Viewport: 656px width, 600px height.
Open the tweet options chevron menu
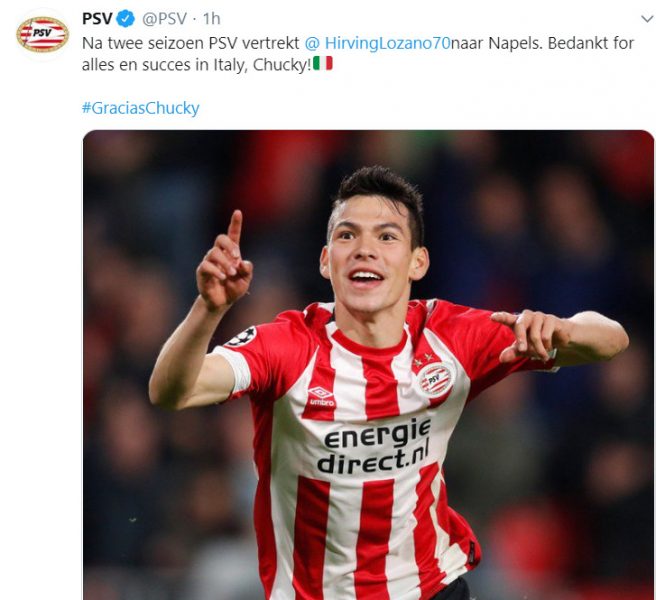(x=647, y=19)
